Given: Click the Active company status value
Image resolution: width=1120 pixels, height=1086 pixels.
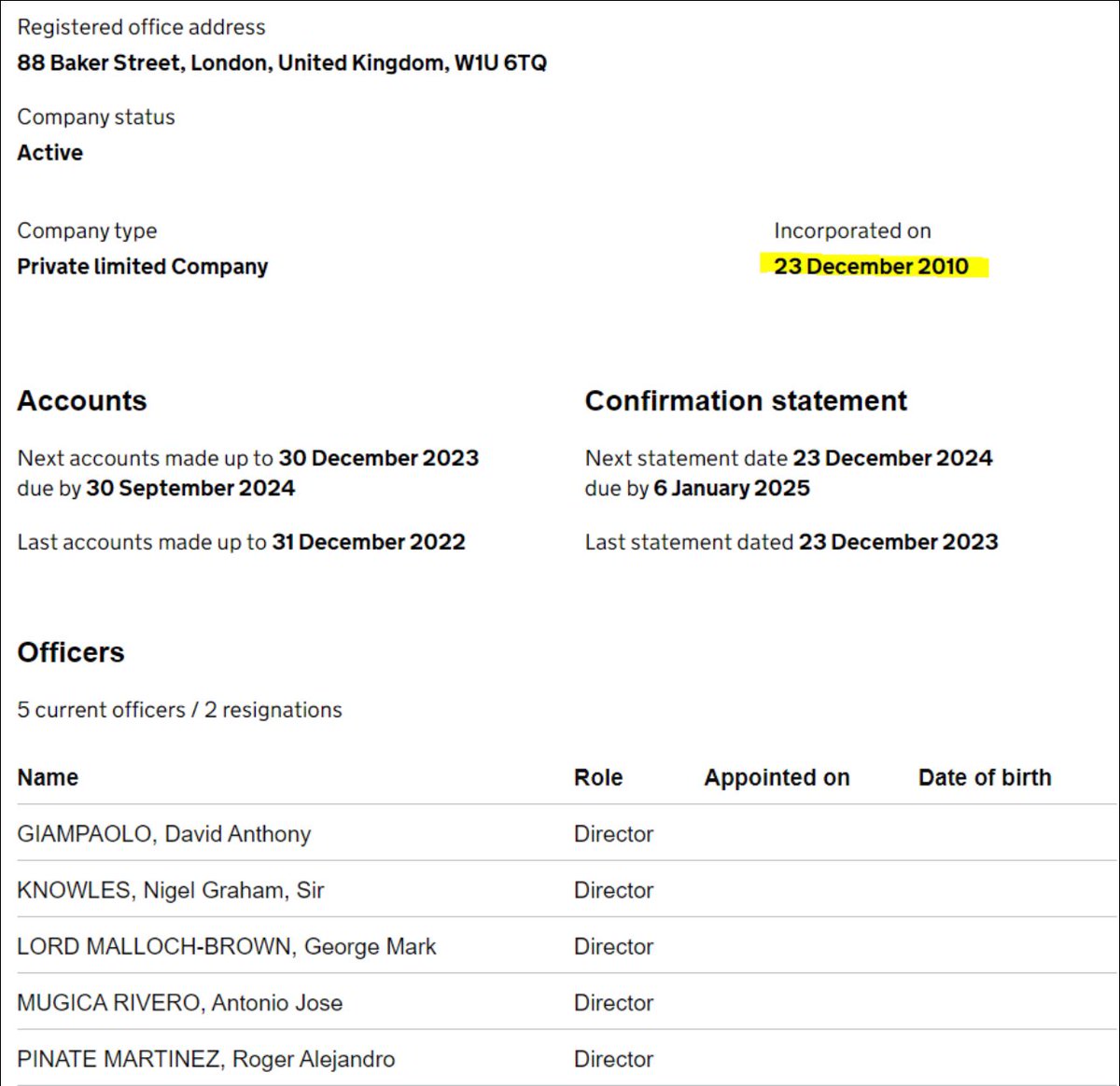Looking at the screenshot, I should (49, 153).
